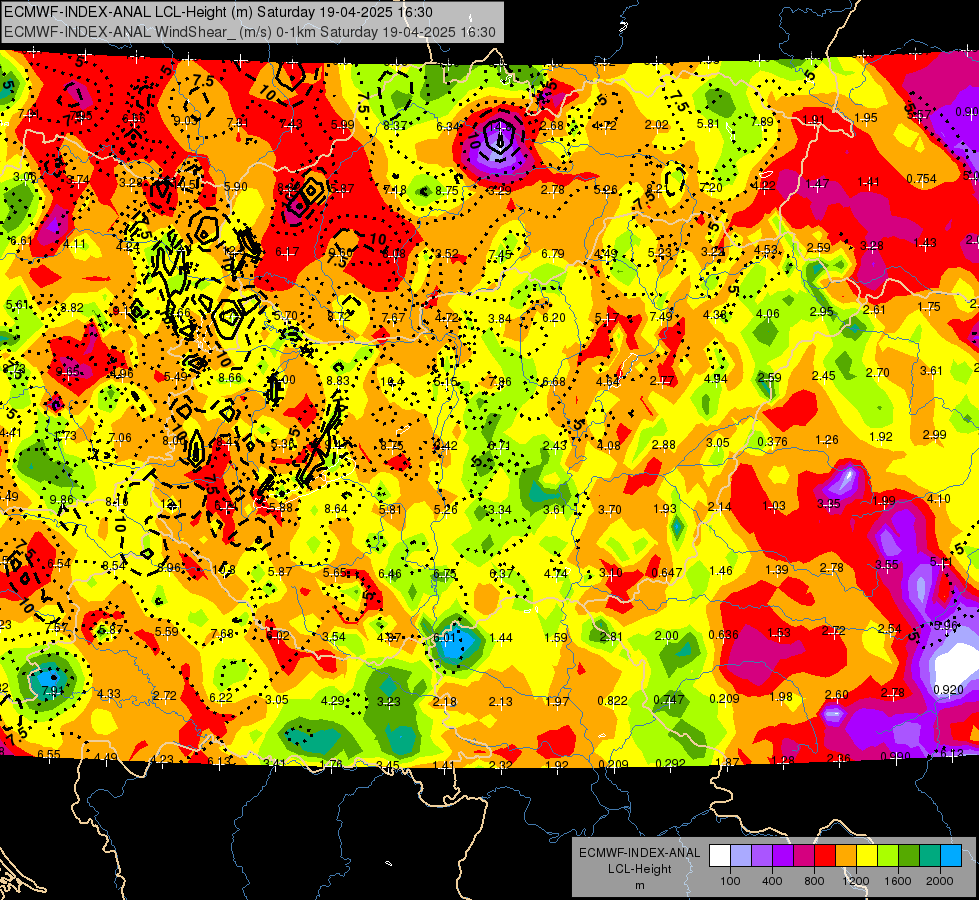This screenshot has width=979, height=900.
Task: Click the sky-blue legend swatch above 2000
Action: (x=952, y=856)
